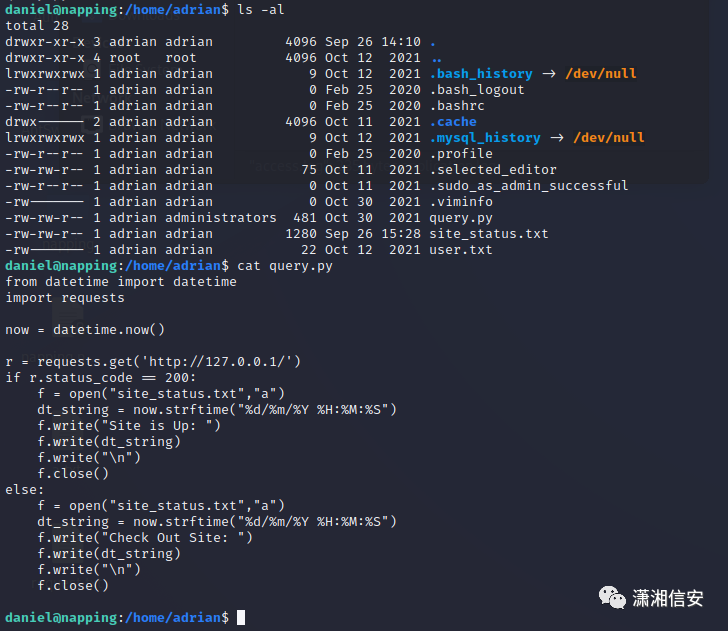
Task: Click the 'ls -al' command text
Action: pos(260,9)
